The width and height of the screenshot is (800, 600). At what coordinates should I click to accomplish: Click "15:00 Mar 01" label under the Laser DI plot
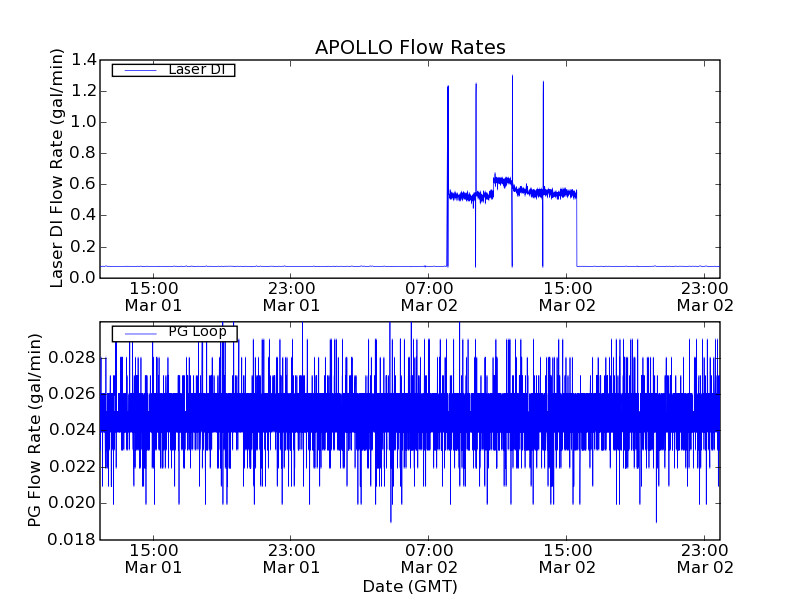154,297
